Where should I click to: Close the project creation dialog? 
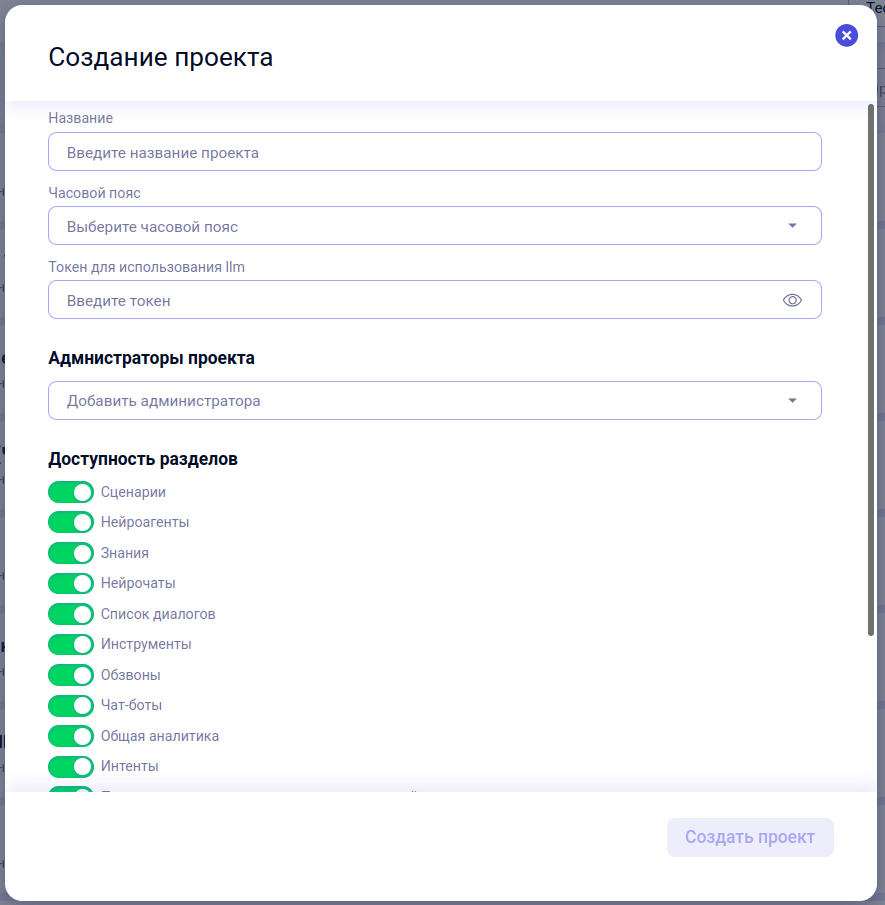point(846,35)
